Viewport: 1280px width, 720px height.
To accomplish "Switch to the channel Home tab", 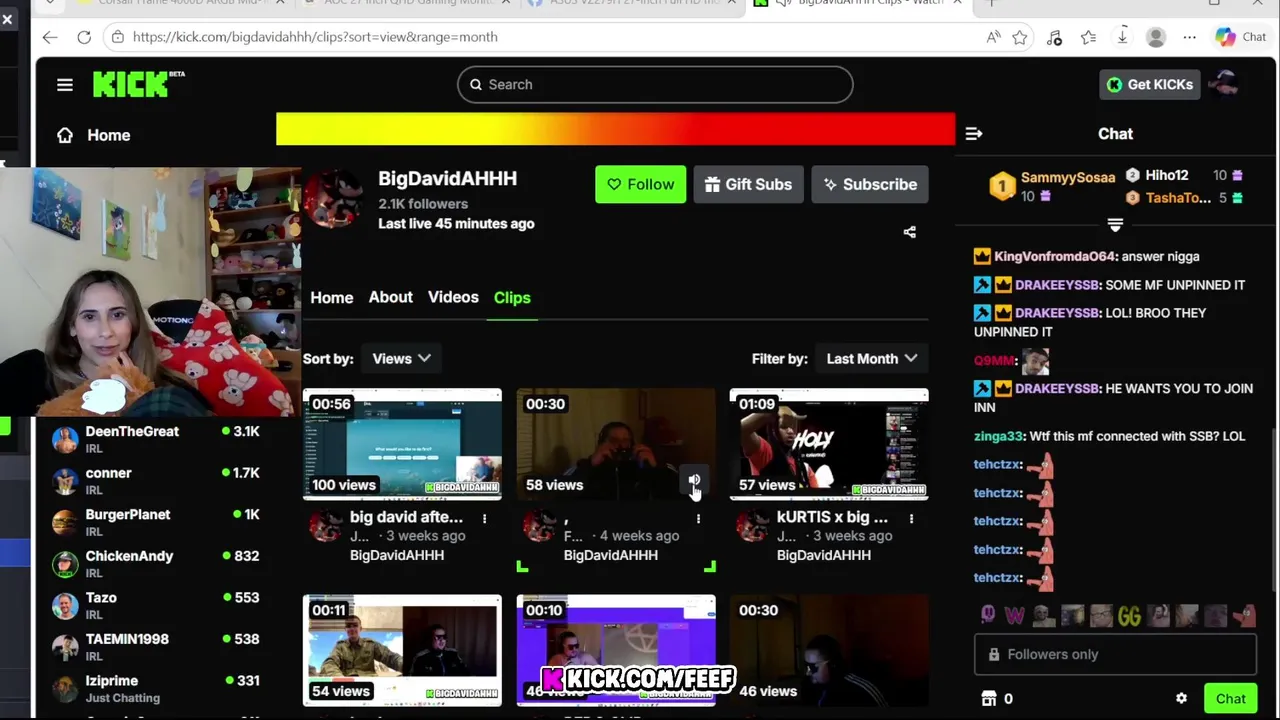I will 331,298.
